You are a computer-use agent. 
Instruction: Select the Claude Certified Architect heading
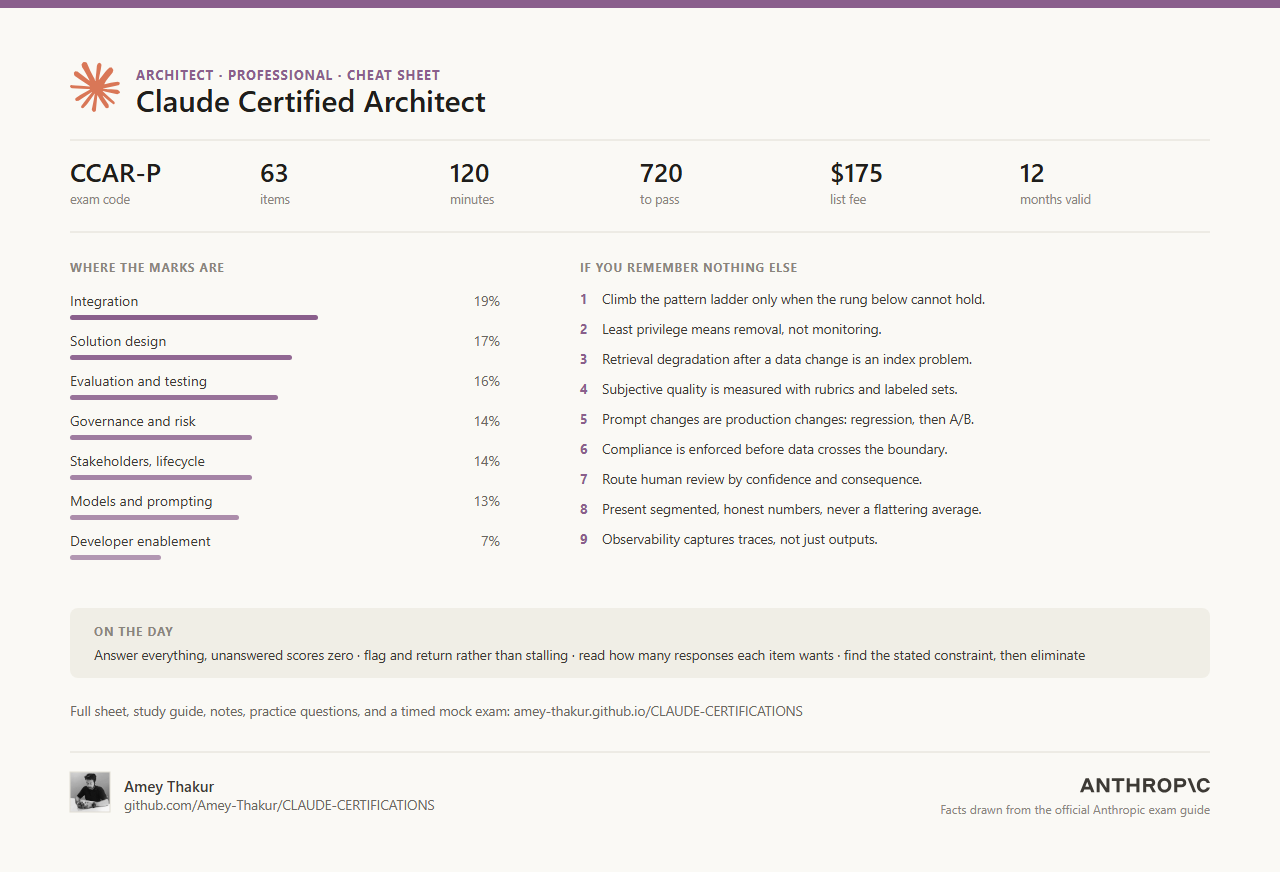(x=311, y=102)
